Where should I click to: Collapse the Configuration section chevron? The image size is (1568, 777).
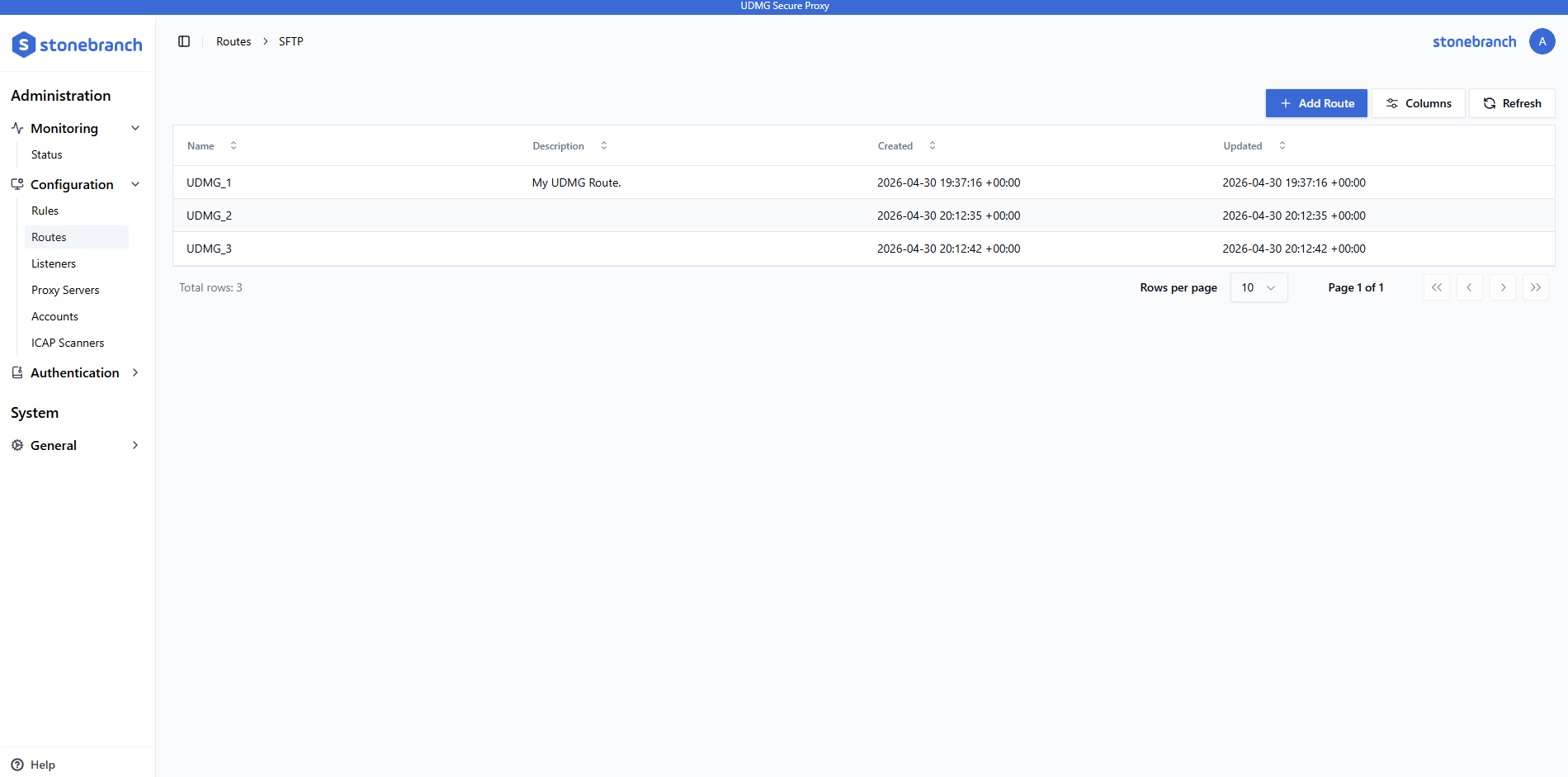tap(135, 184)
